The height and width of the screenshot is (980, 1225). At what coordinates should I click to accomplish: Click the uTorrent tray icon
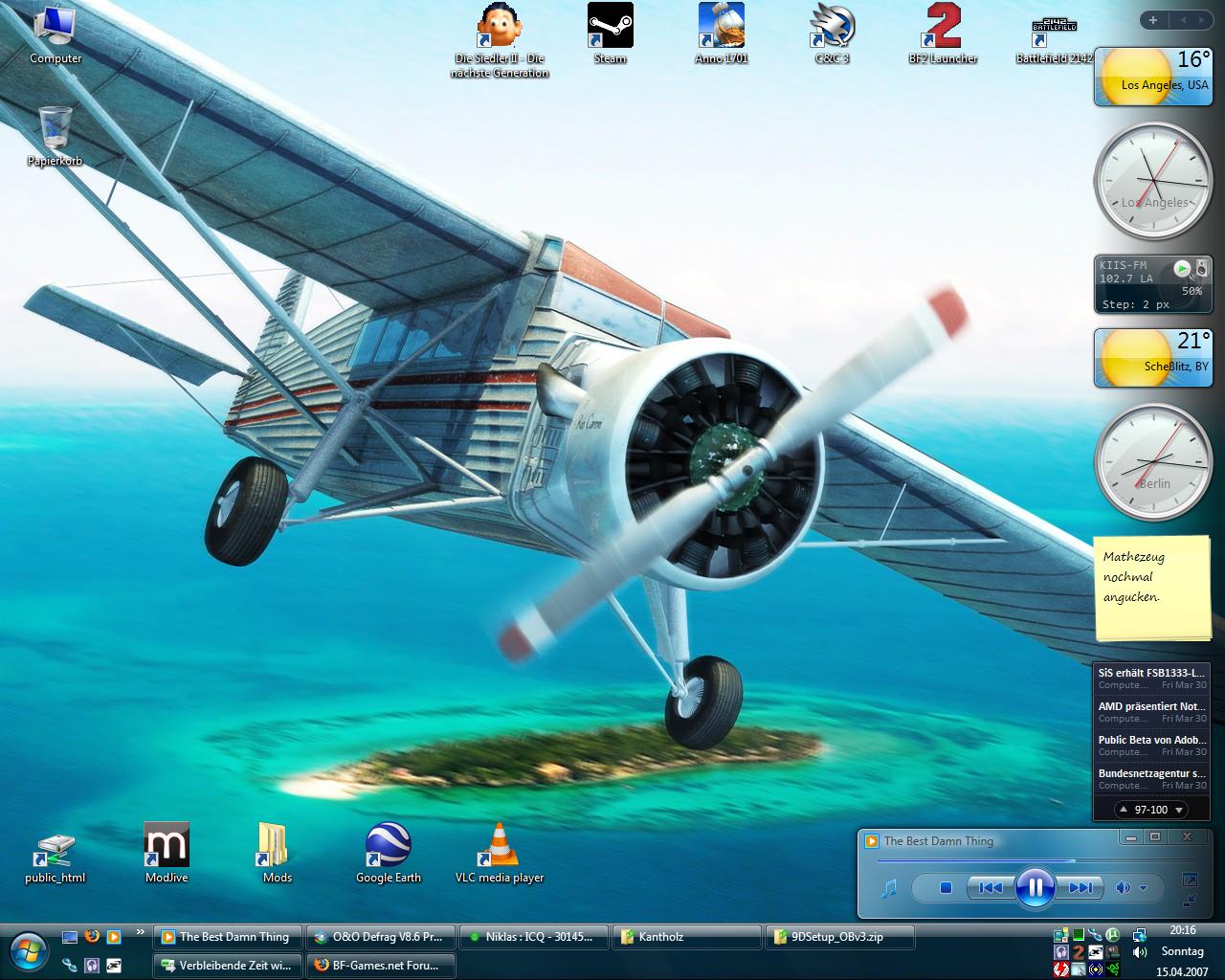pos(1112,934)
